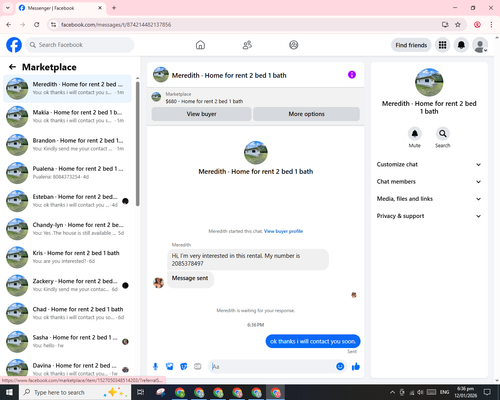Viewport: 500px width, 400px height.
Task: Mute this conversation with the bell icon
Action: (415, 134)
